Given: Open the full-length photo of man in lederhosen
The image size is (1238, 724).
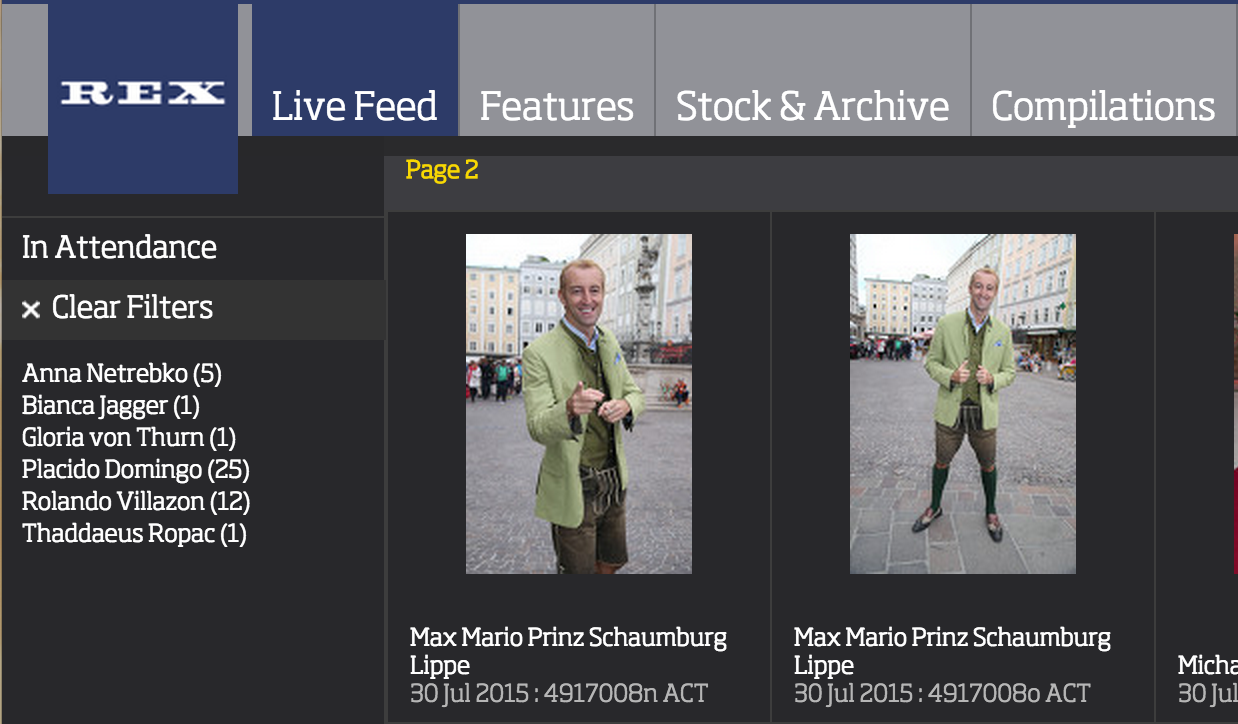Looking at the screenshot, I should 962,404.
